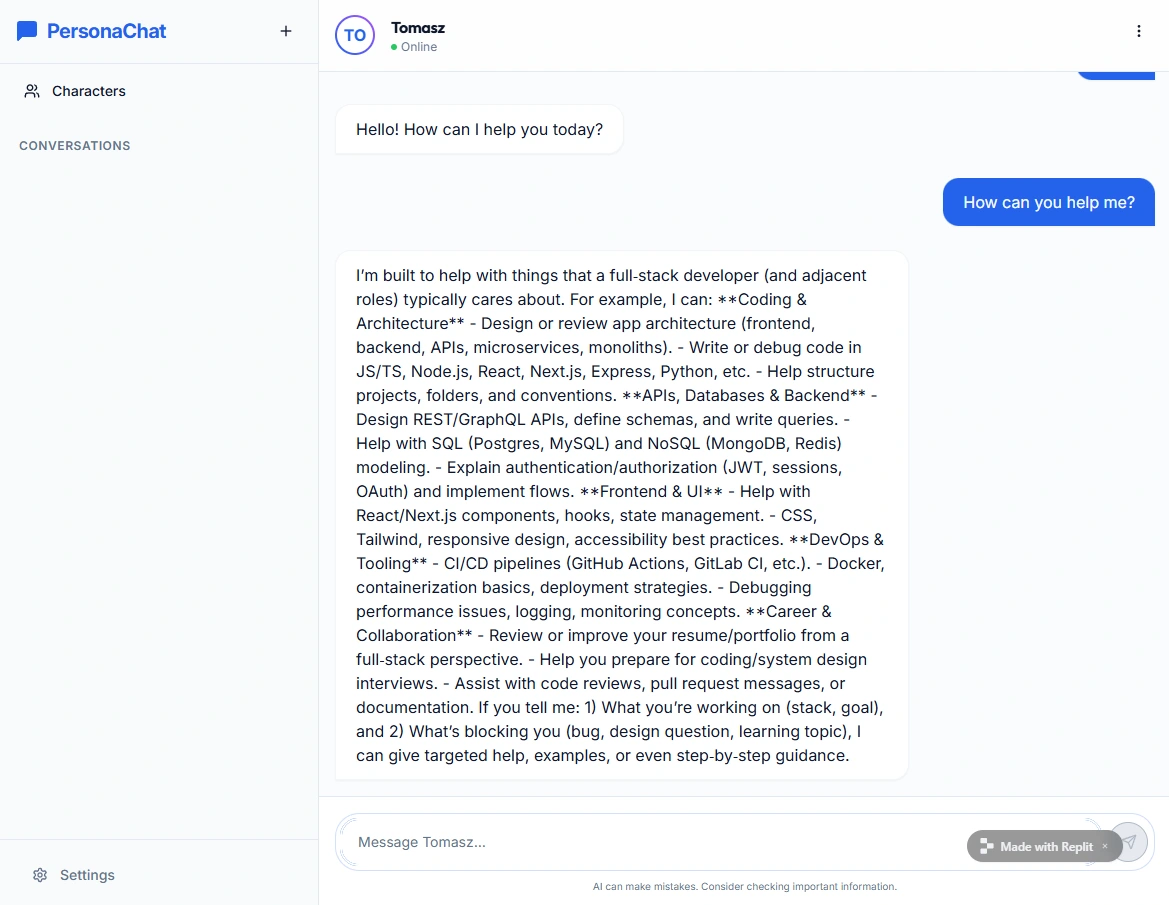
Task: Open the Settings label in the sidebar
Action: tap(87, 875)
